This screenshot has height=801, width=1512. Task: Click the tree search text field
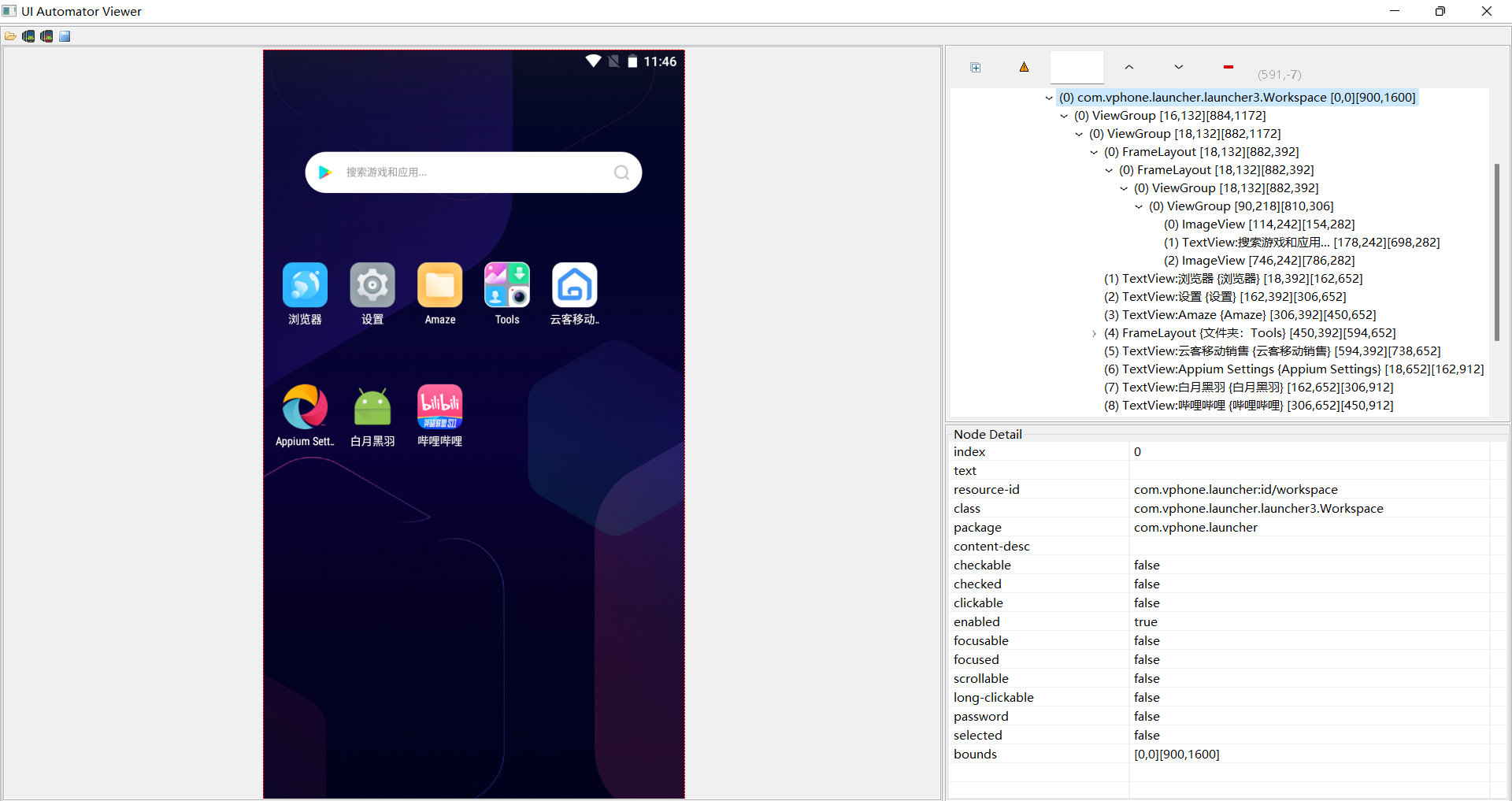pos(1077,68)
